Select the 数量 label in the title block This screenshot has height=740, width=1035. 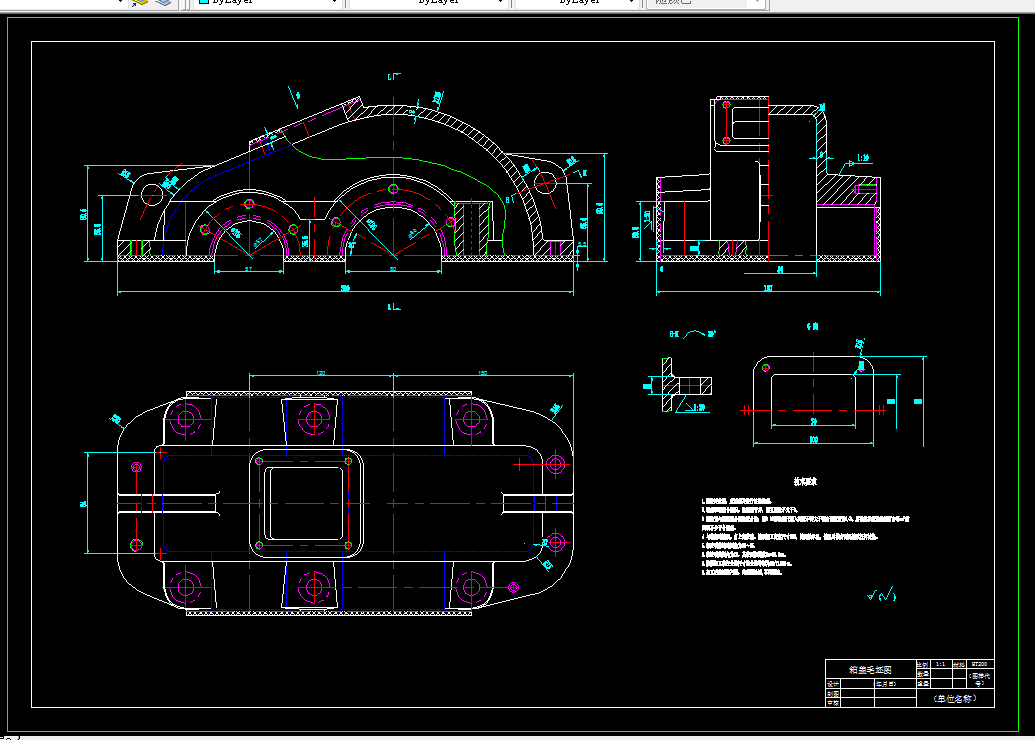[x=923, y=674]
